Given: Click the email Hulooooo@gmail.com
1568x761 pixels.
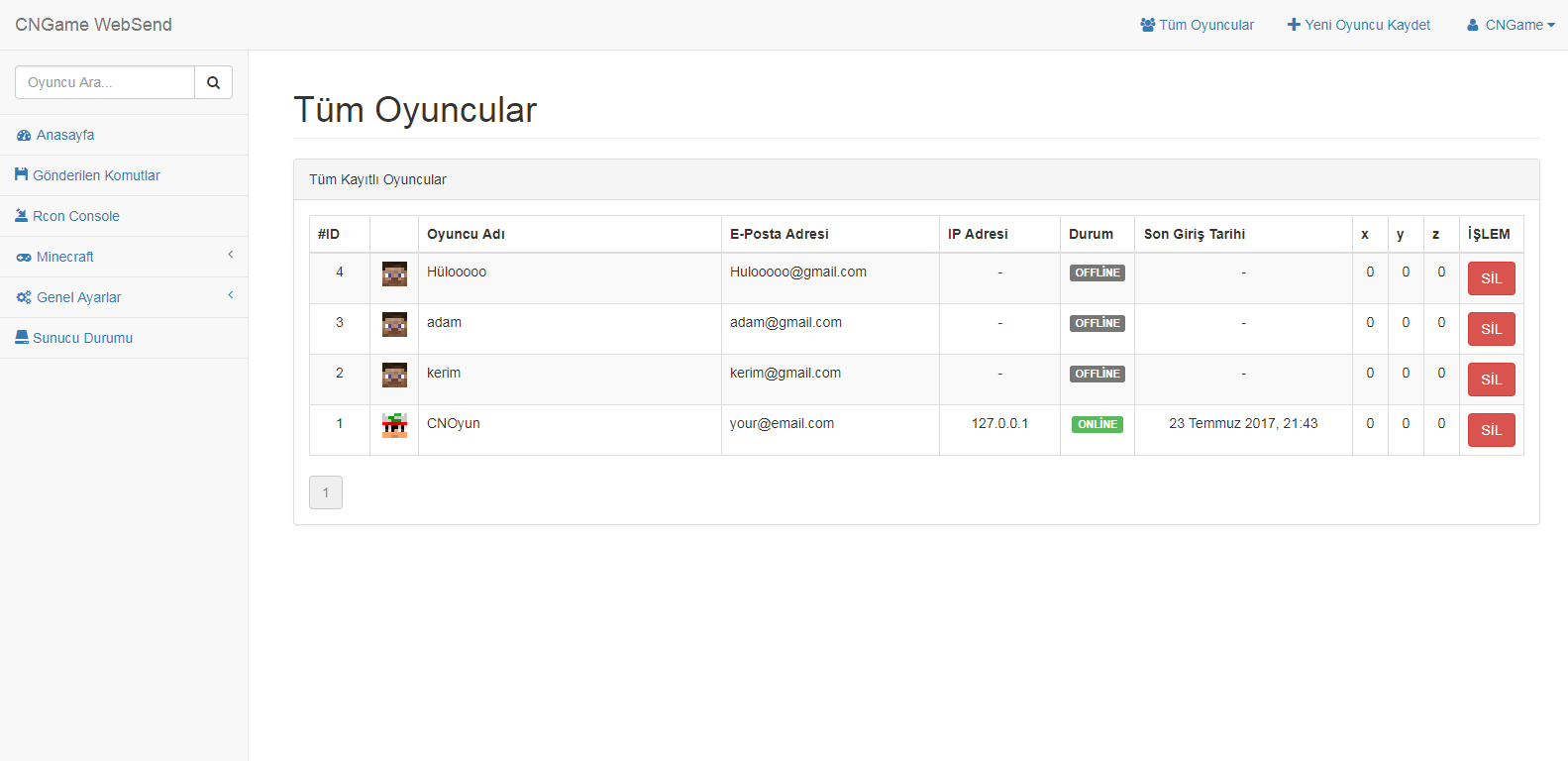Looking at the screenshot, I should (x=798, y=272).
